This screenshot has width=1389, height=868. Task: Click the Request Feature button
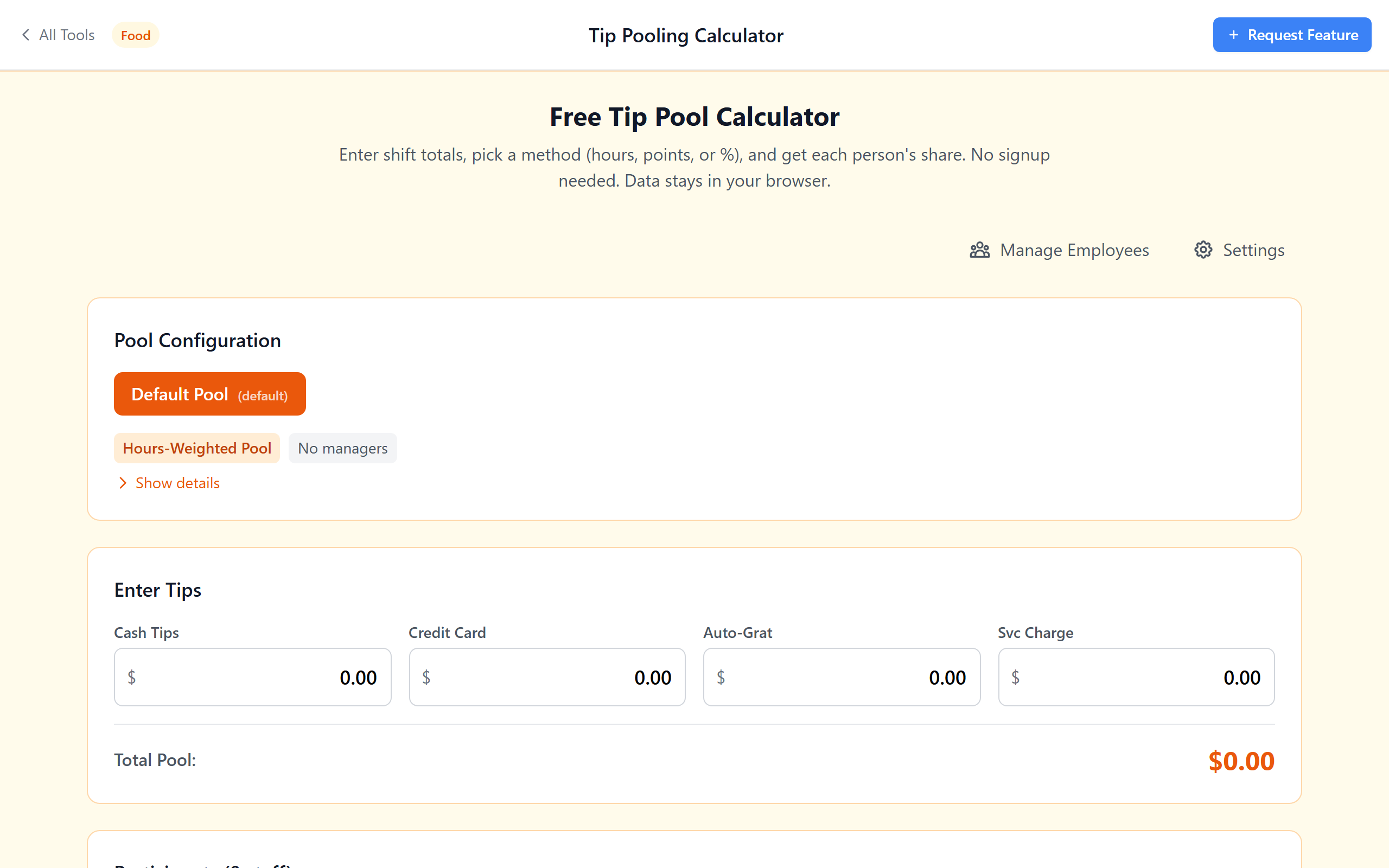point(1292,34)
